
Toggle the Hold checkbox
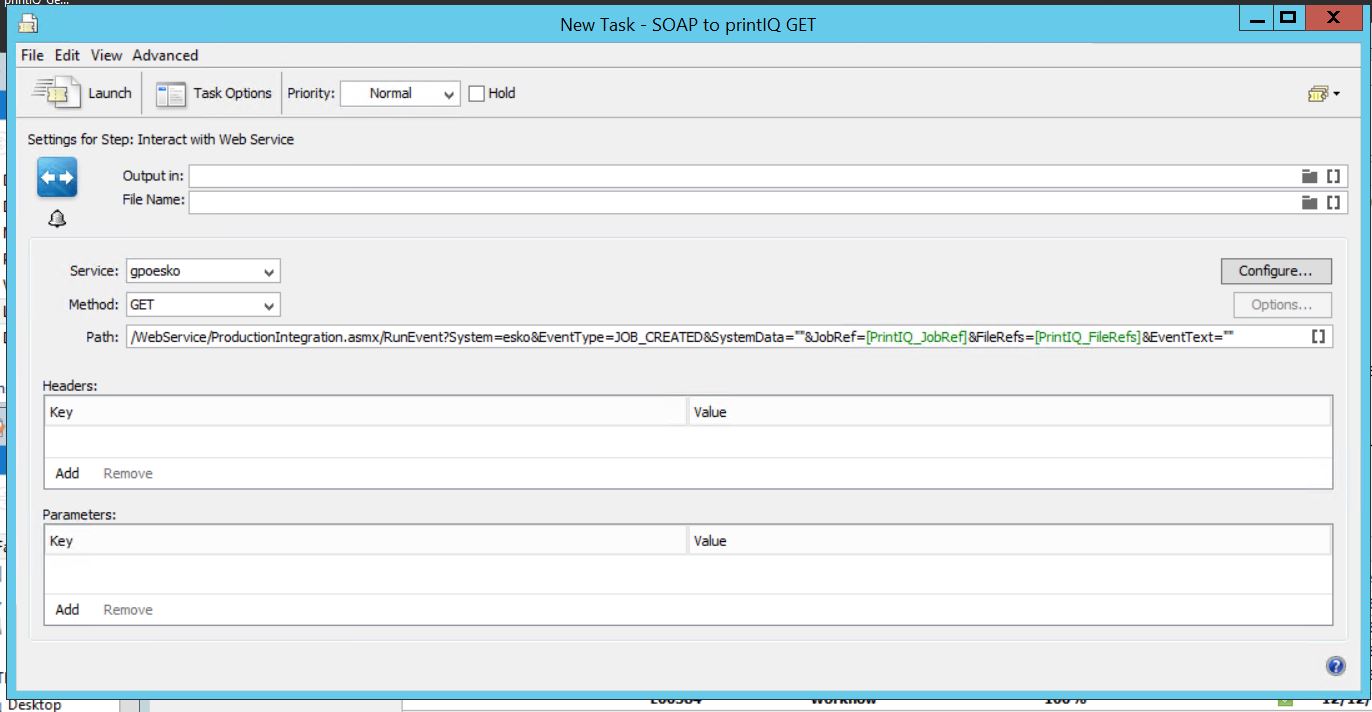[x=477, y=93]
